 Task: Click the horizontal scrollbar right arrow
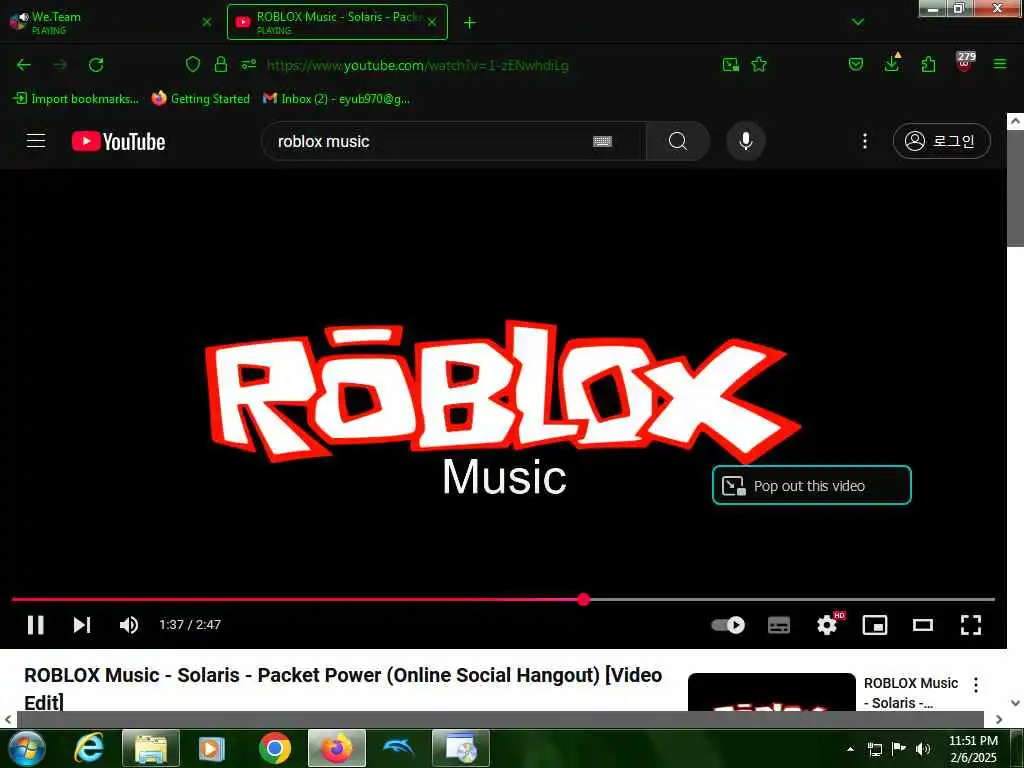point(999,719)
